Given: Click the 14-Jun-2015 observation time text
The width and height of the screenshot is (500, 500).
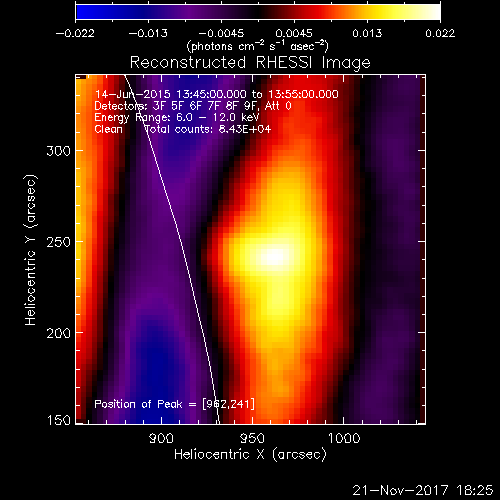Looking at the screenshot, I should (217, 95).
